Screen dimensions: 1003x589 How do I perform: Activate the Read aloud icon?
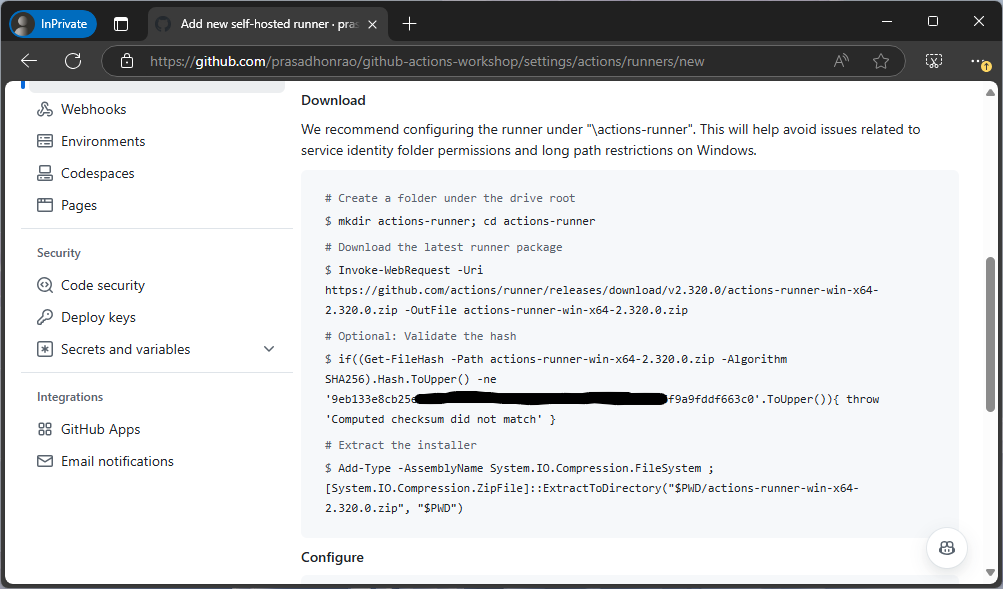pos(841,61)
